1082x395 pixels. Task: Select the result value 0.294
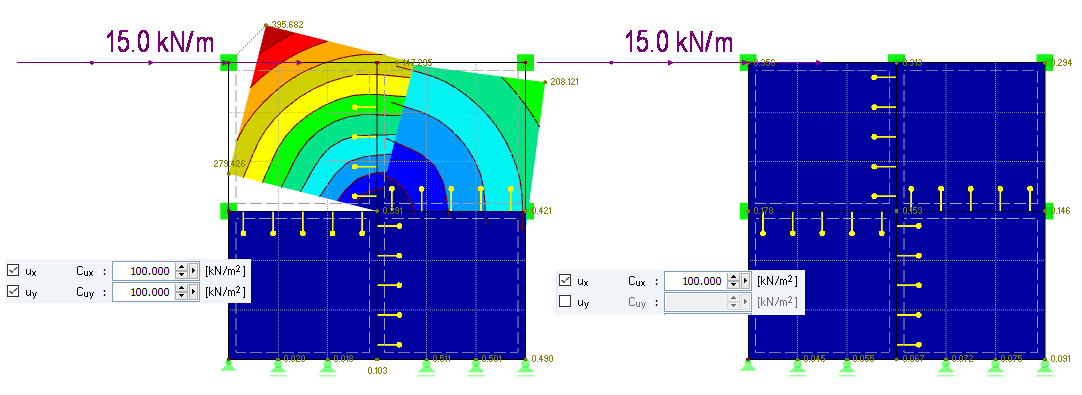pos(1062,63)
